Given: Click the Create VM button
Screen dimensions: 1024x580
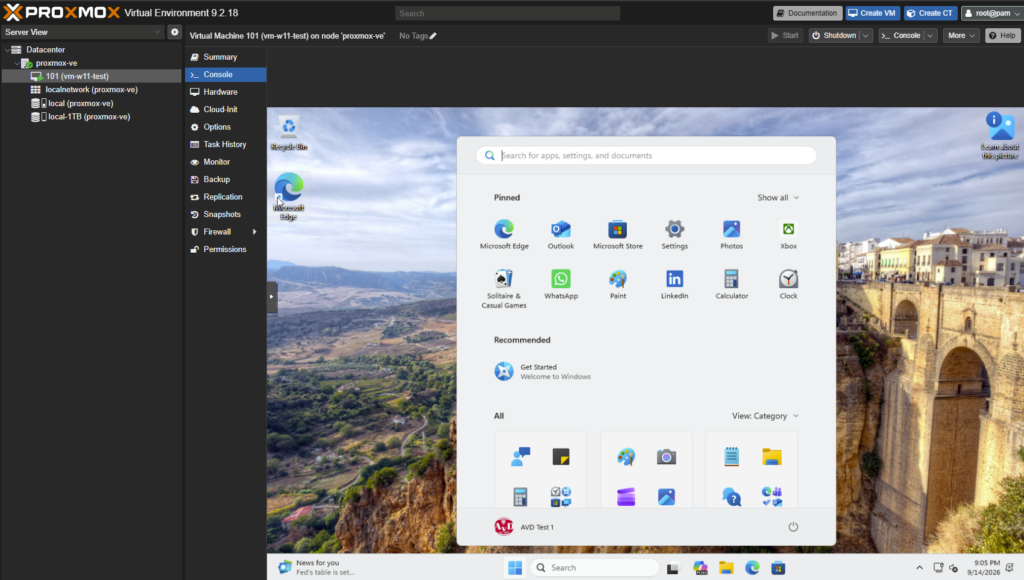Looking at the screenshot, I should (x=872, y=13).
